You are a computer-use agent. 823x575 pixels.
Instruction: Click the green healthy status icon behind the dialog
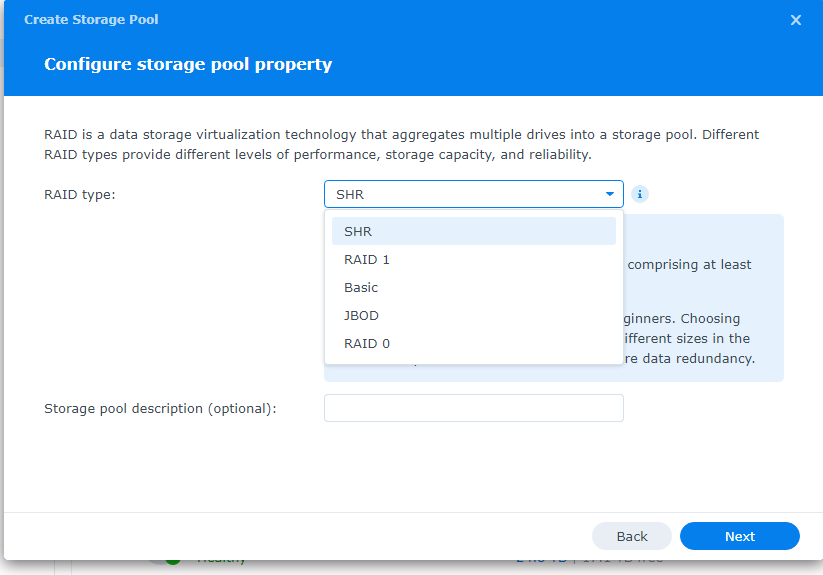pos(173,561)
